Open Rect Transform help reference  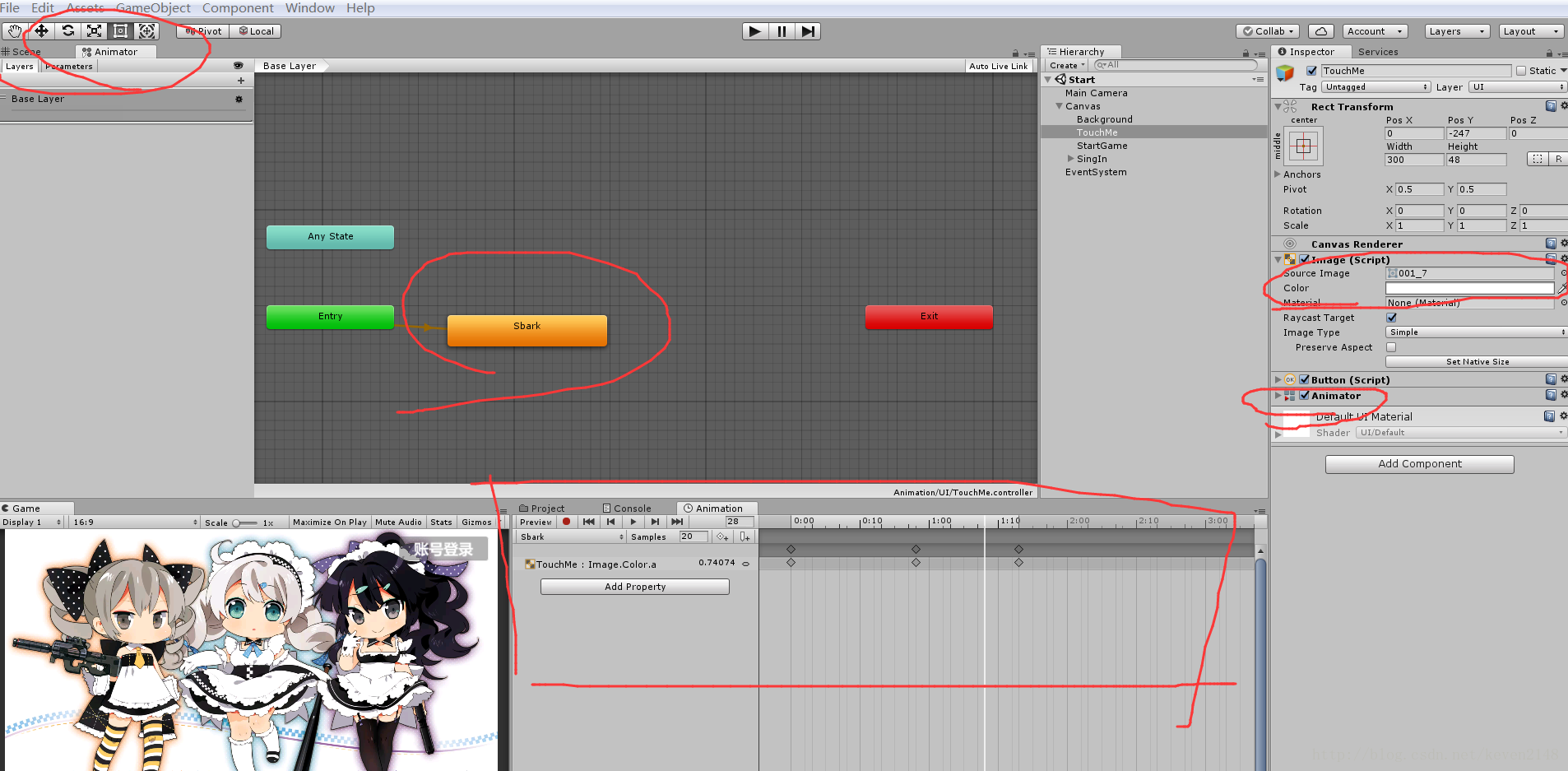click(x=1551, y=106)
